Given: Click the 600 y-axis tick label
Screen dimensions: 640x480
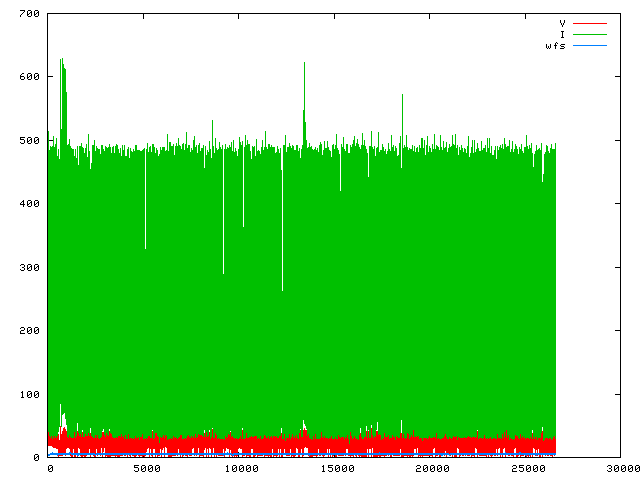Looking at the screenshot, I should (28, 77).
